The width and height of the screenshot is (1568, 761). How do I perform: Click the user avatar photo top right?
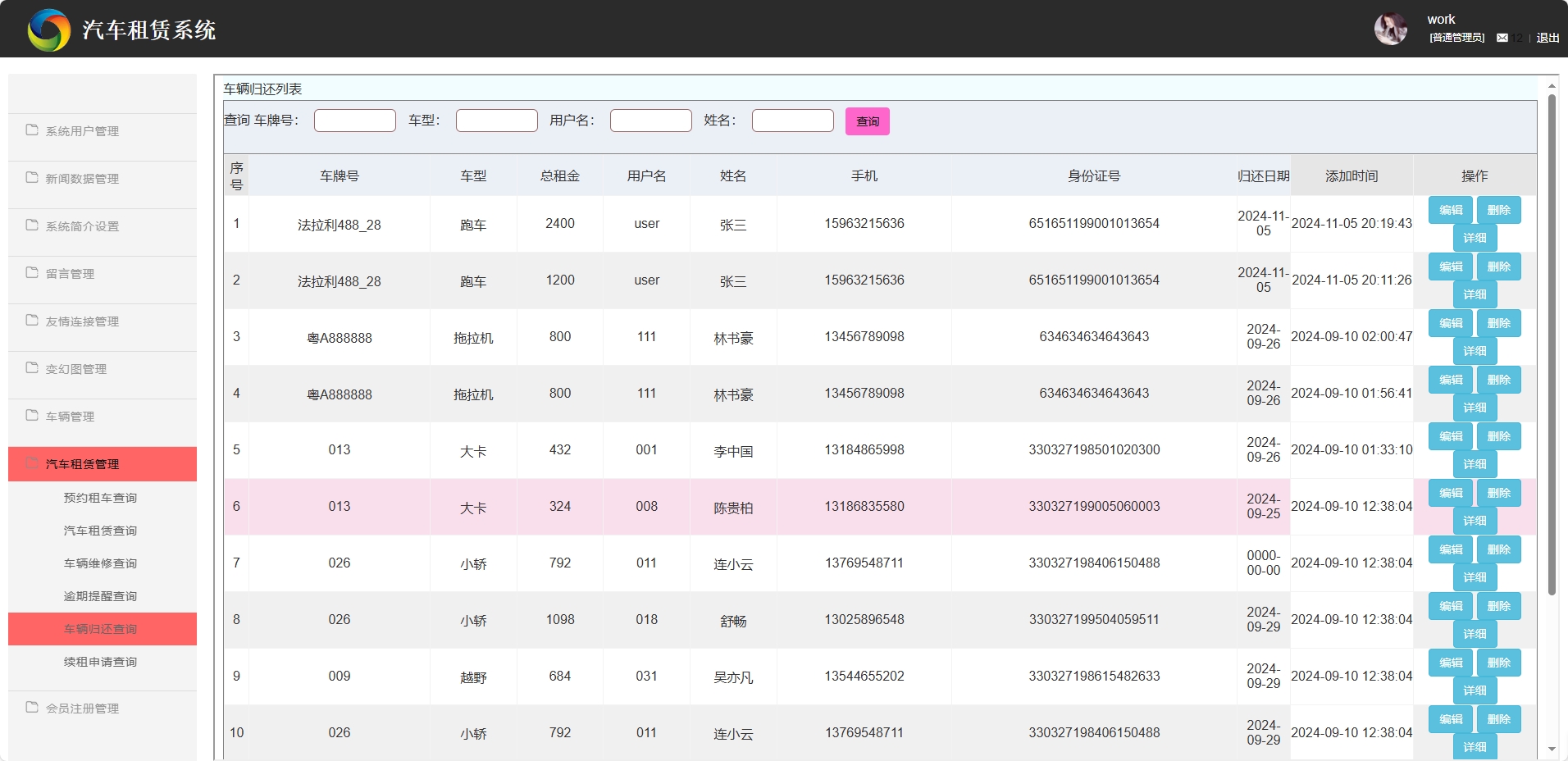click(x=1391, y=28)
